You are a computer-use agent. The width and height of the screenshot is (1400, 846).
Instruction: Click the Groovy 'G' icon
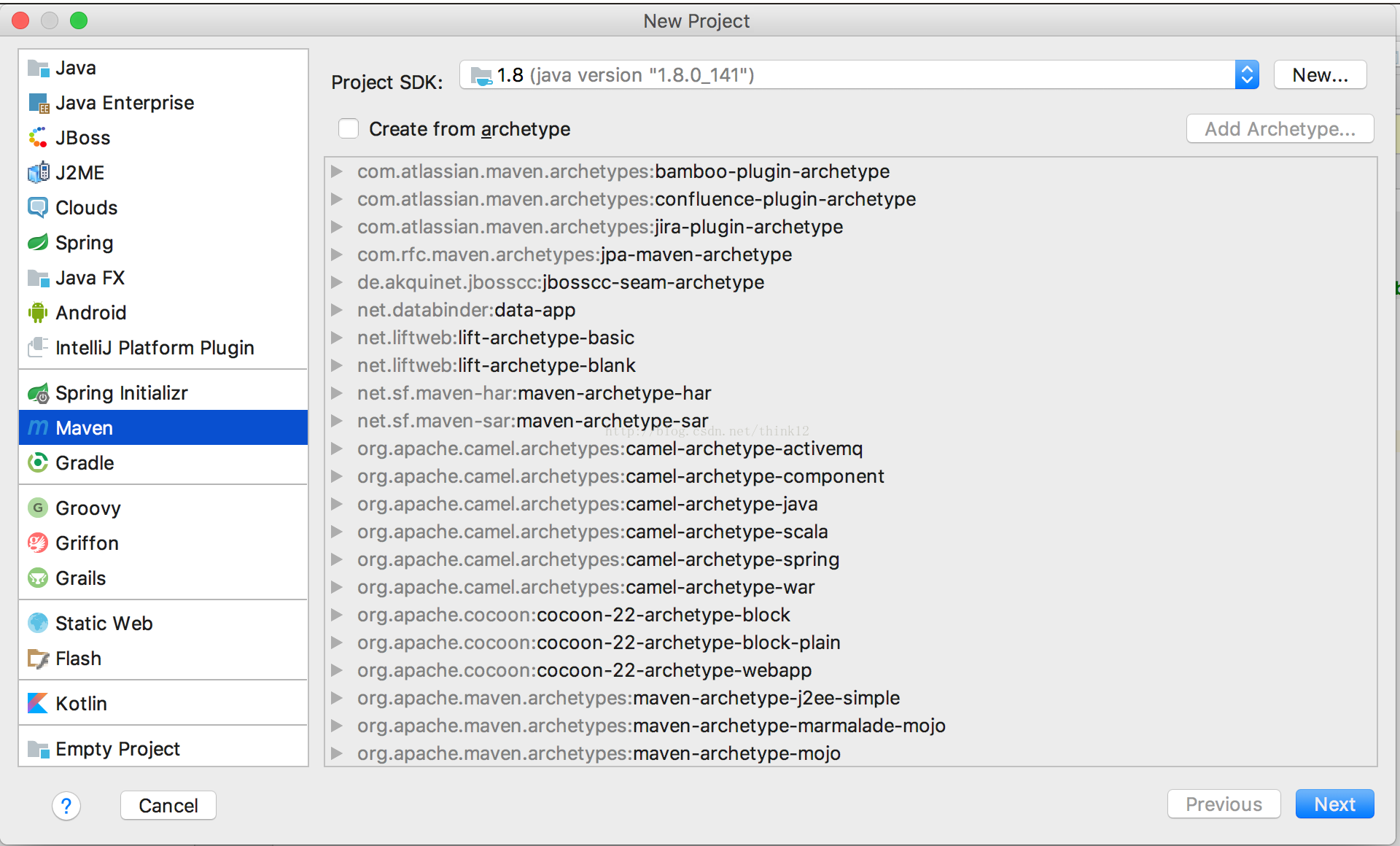point(38,508)
